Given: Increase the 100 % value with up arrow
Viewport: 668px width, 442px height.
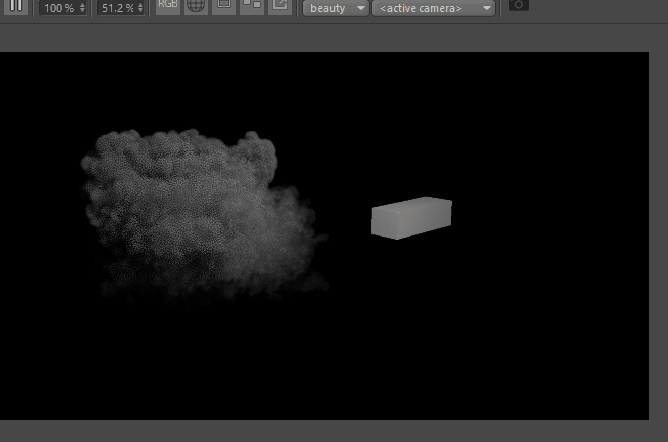Looking at the screenshot, I should tap(82, 5).
